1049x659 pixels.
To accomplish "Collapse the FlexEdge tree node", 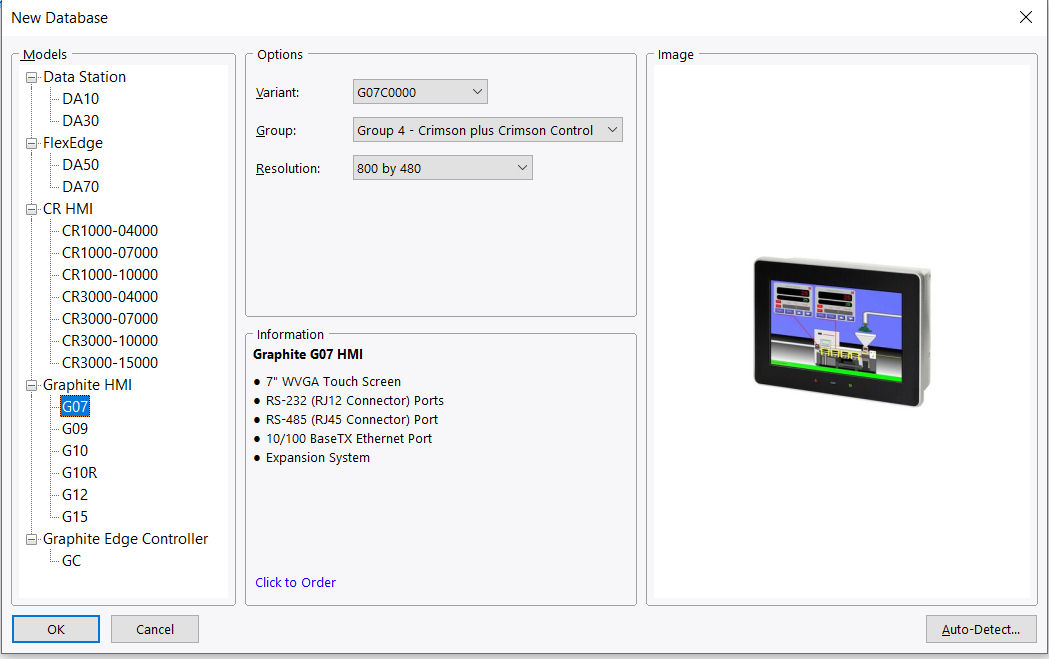I will [31, 143].
